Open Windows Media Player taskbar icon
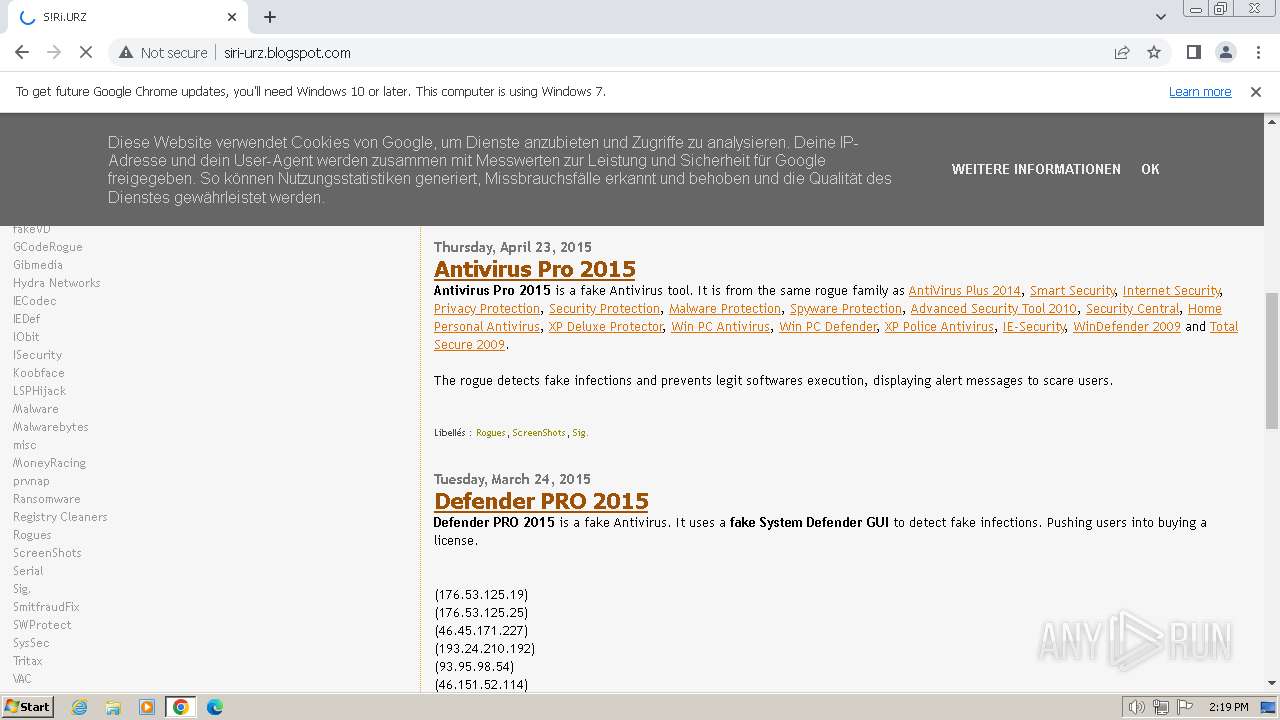Screen dimensions: 1280x720 click(x=147, y=706)
